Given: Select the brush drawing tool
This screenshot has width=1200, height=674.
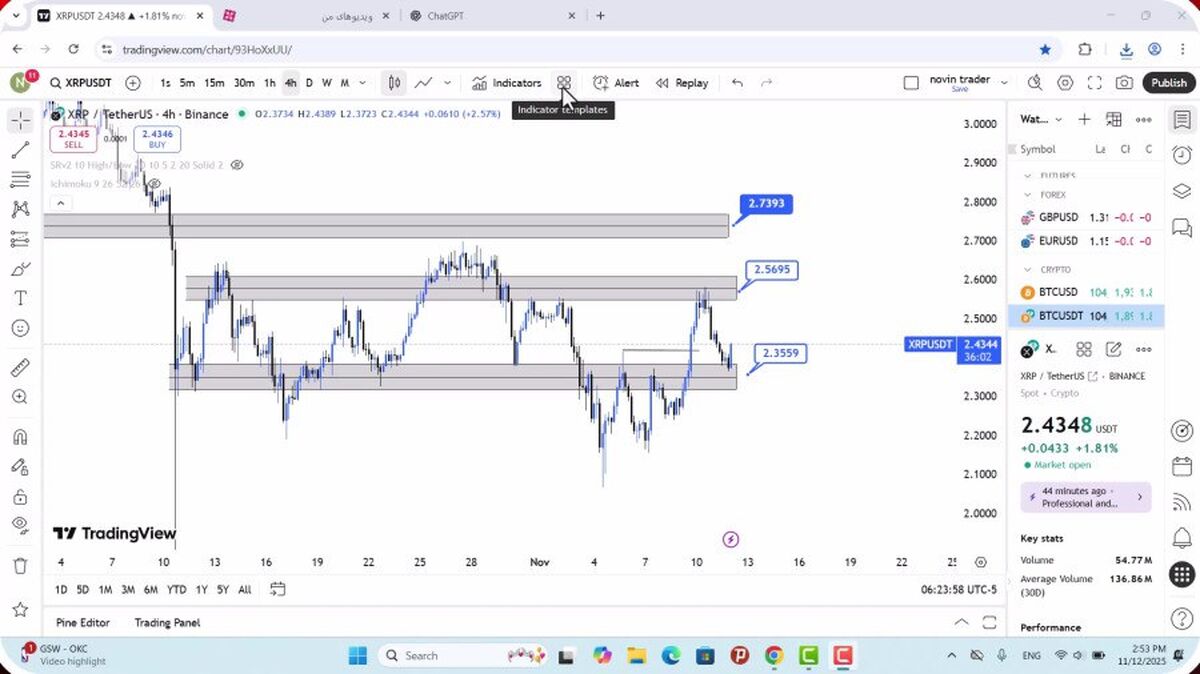Looking at the screenshot, I should coord(20,269).
